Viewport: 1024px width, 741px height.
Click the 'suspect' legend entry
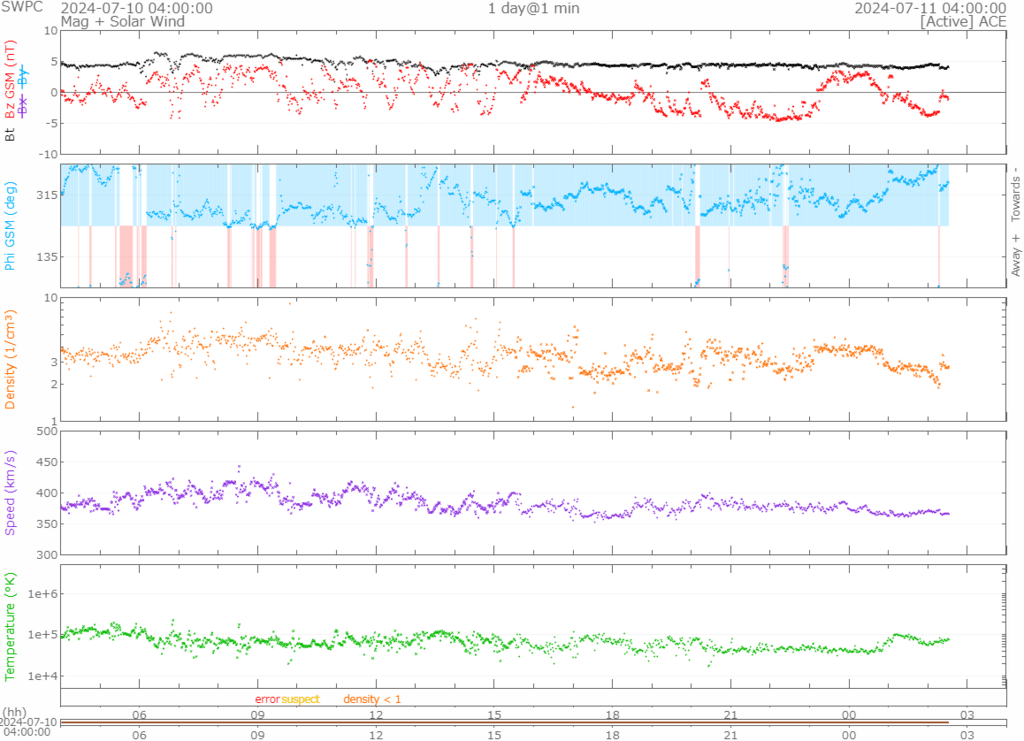click(x=300, y=699)
